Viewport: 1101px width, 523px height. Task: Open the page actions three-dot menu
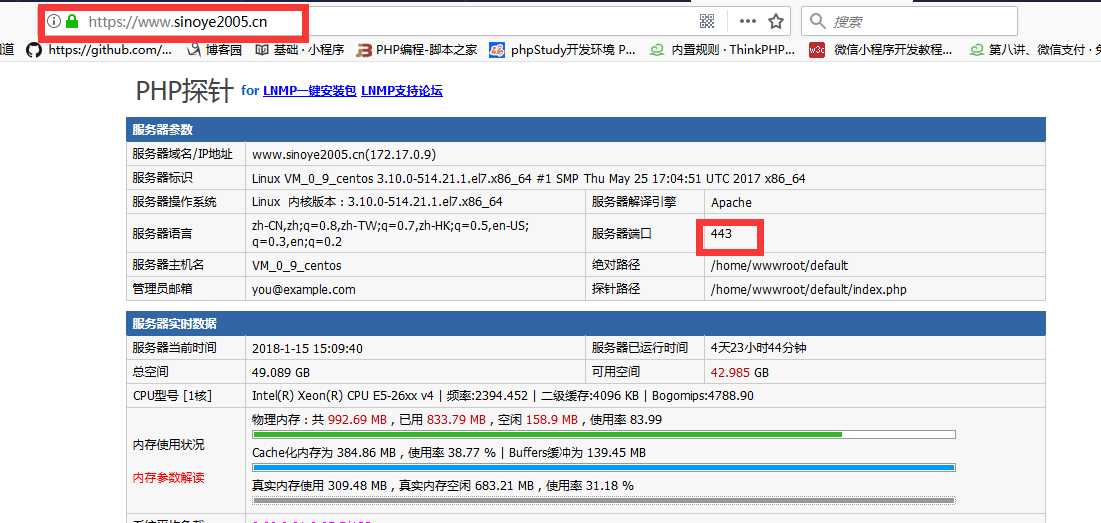(x=747, y=21)
